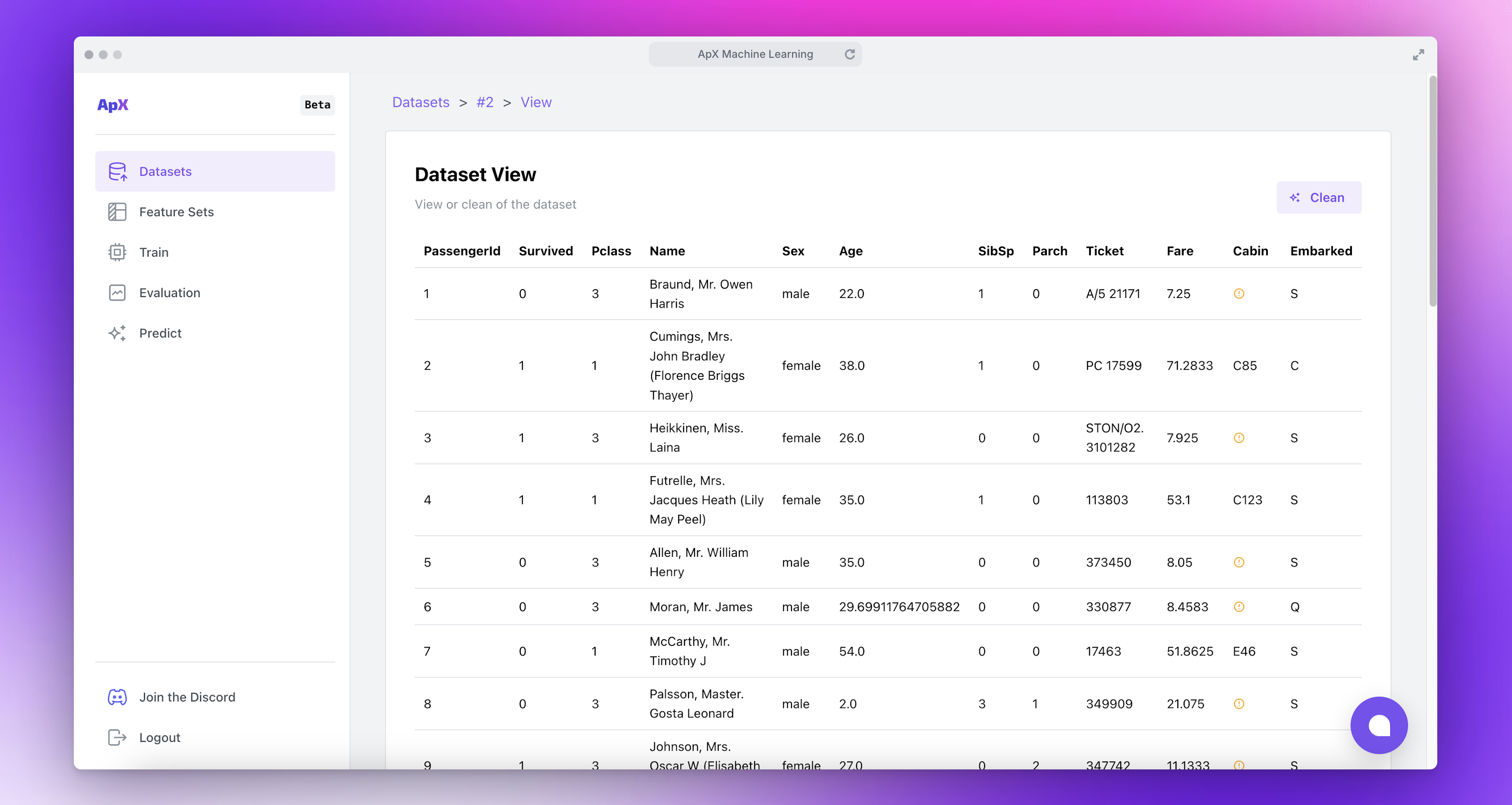Viewport: 1512px width, 805px height.
Task: Follow the Datasets breadcrumb link
Action: 420,102
